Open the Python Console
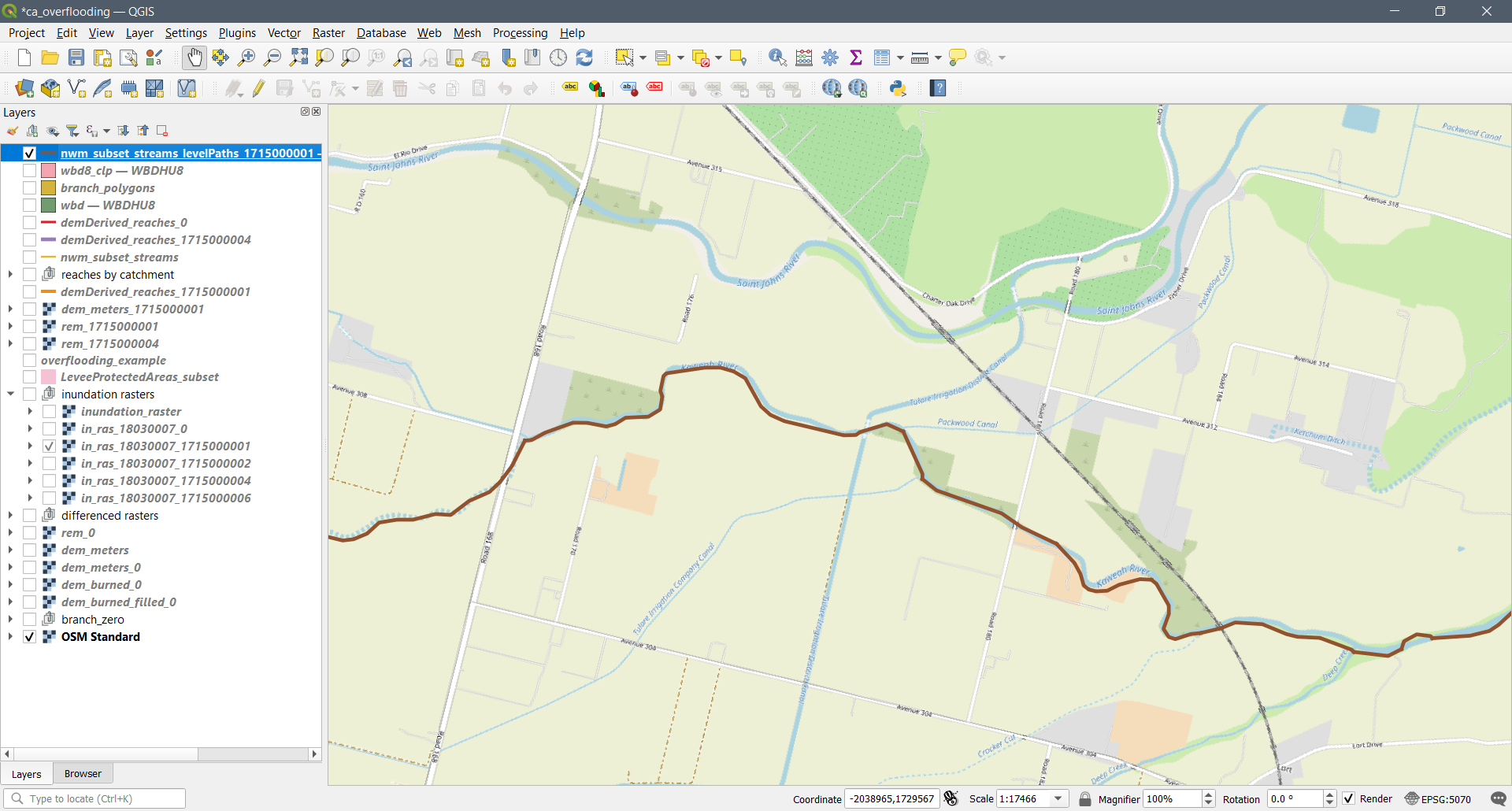Viewport: 1512px width, 811px height. (x=898, y=88)
